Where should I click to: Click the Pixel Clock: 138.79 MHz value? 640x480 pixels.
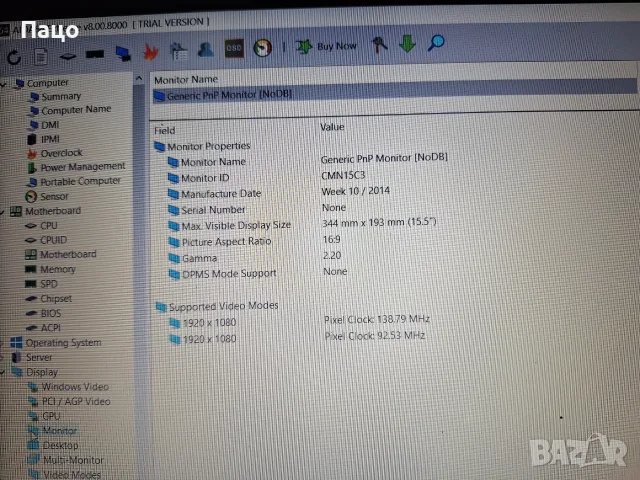(377, 319)
